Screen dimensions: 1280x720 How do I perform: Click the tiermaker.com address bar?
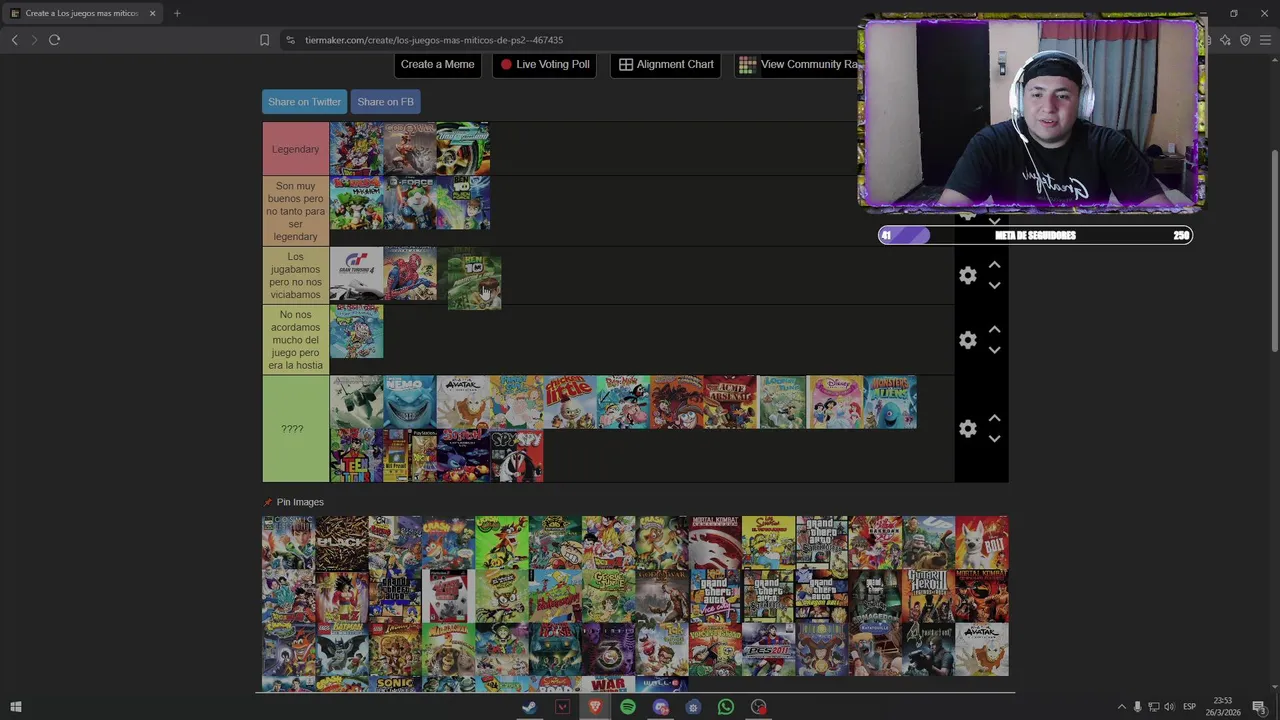pos(570,40)
